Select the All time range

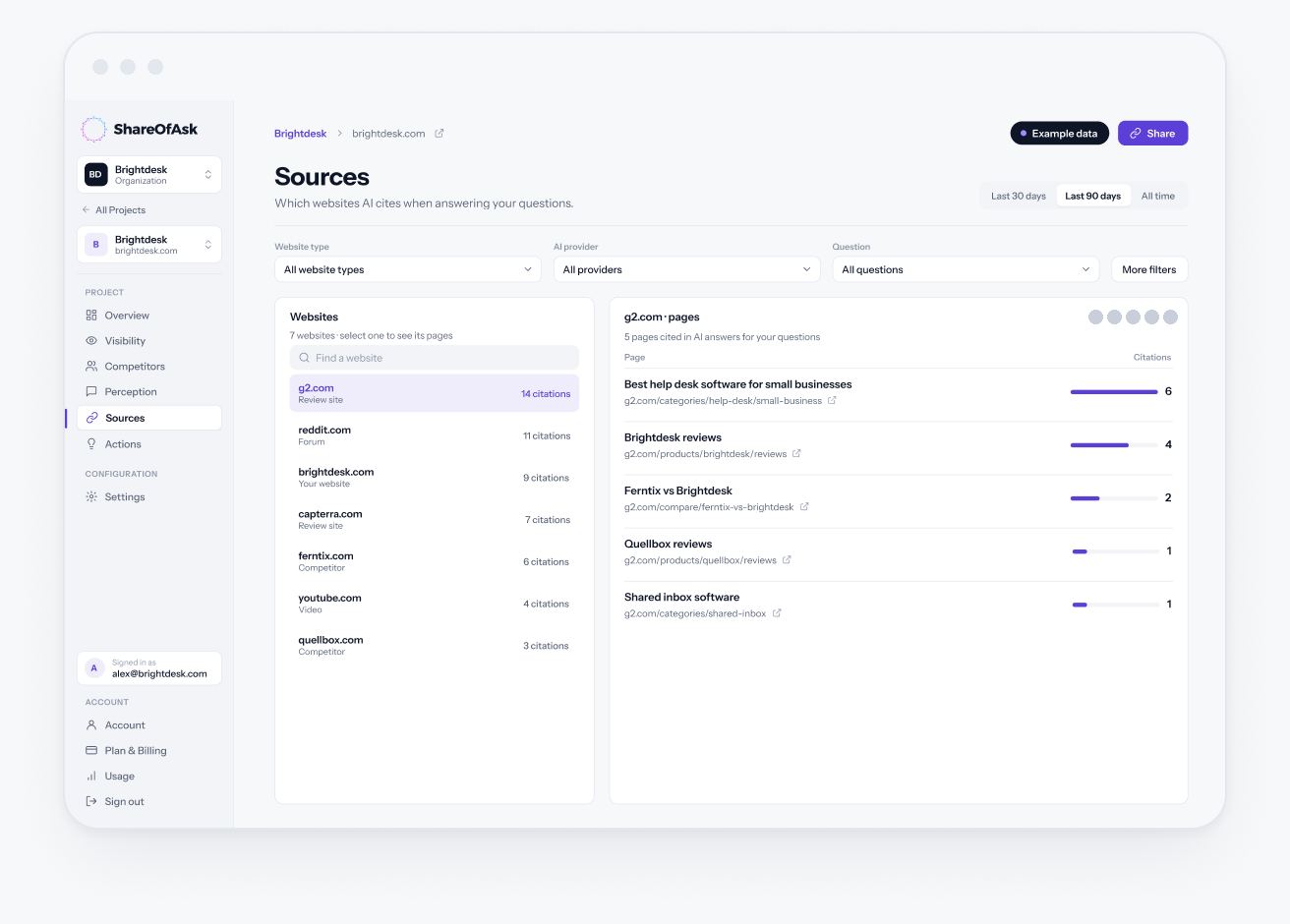point(1157,196)
